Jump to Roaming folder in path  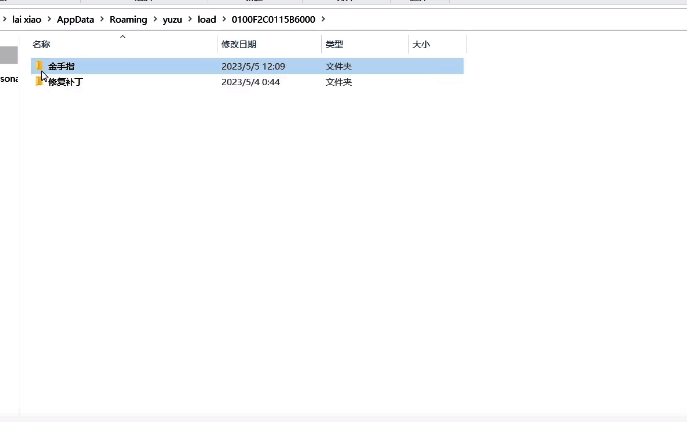click(128, 19)
